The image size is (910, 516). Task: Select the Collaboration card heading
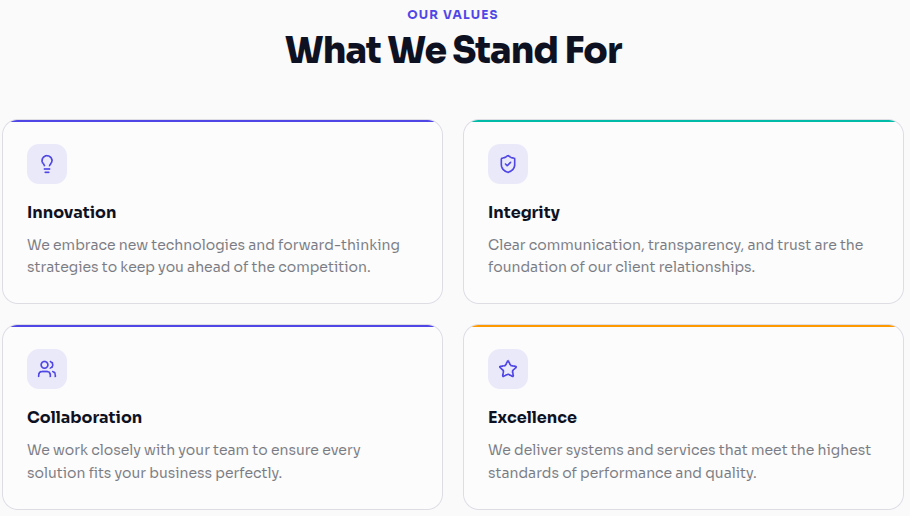pos(84,417)
